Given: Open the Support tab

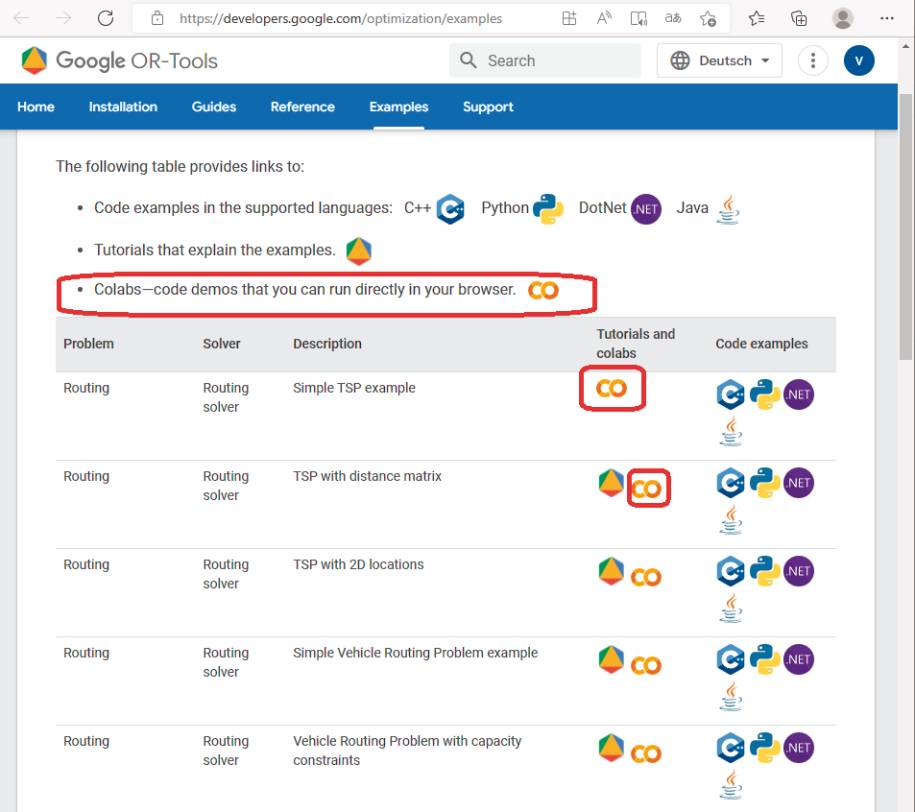Looking at the screenshot, I should 488,107.
